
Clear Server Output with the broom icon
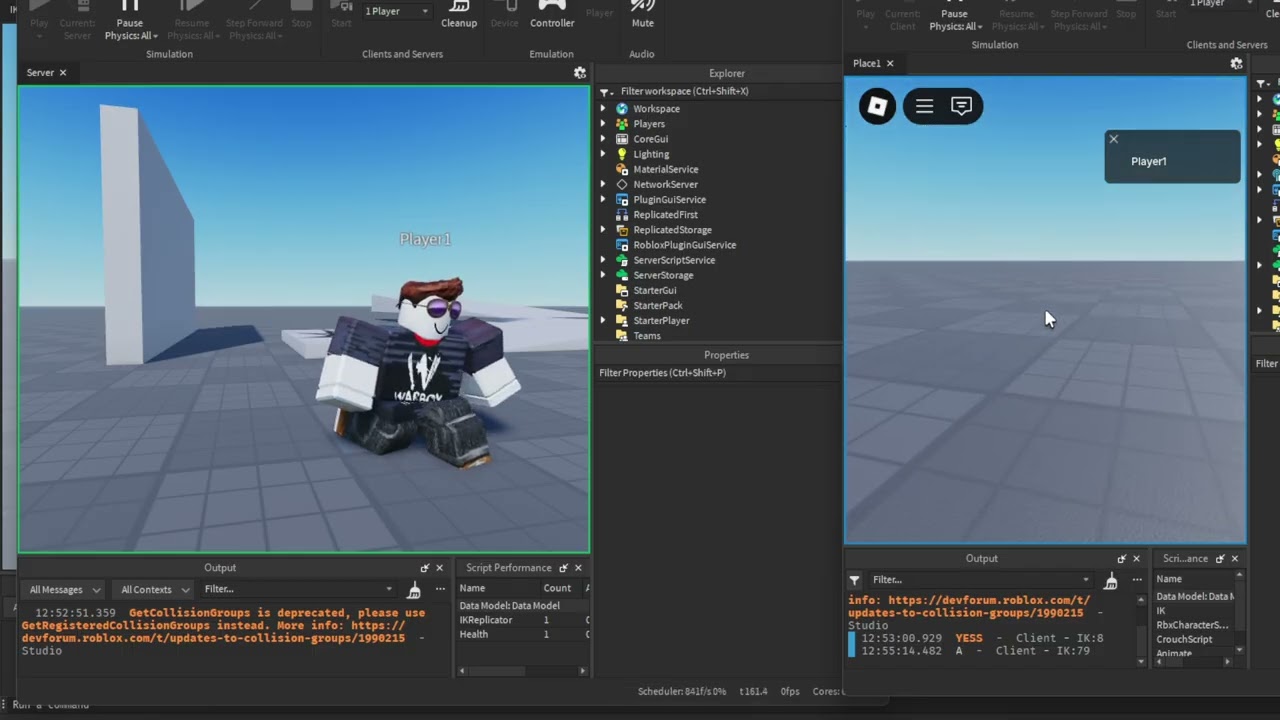pyautogui.click(x=414, y=590)
